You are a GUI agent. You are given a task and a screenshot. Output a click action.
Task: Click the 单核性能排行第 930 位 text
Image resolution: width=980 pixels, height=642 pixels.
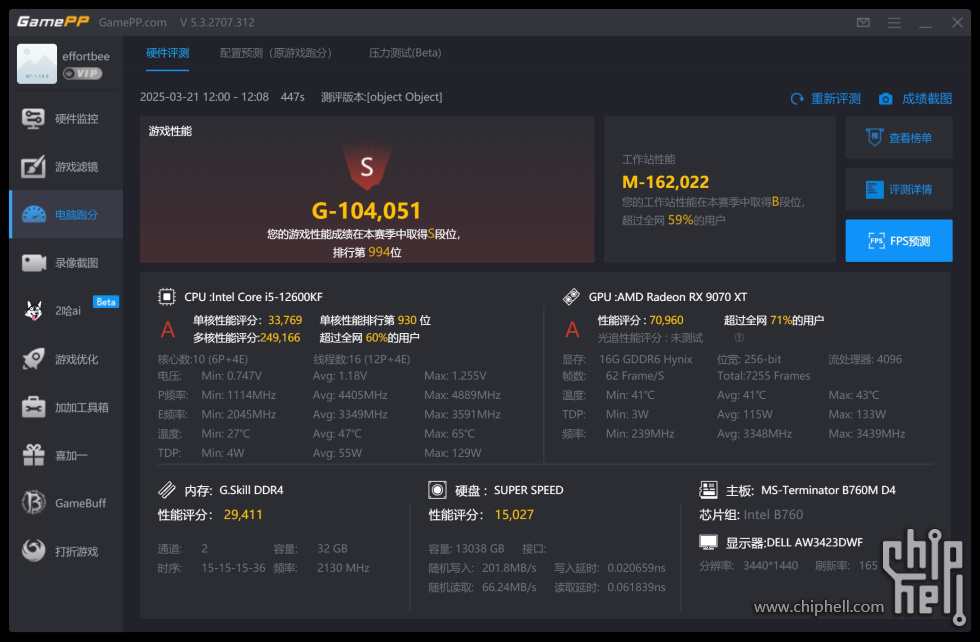(x=375, y=320)
